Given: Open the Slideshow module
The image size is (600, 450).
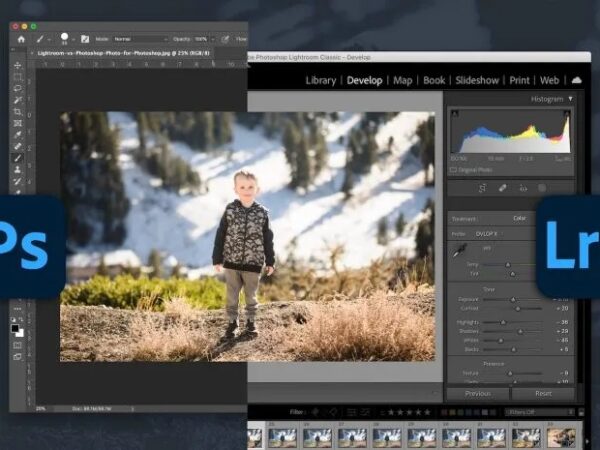Looking at the screenshot, I should pos(477,80).
